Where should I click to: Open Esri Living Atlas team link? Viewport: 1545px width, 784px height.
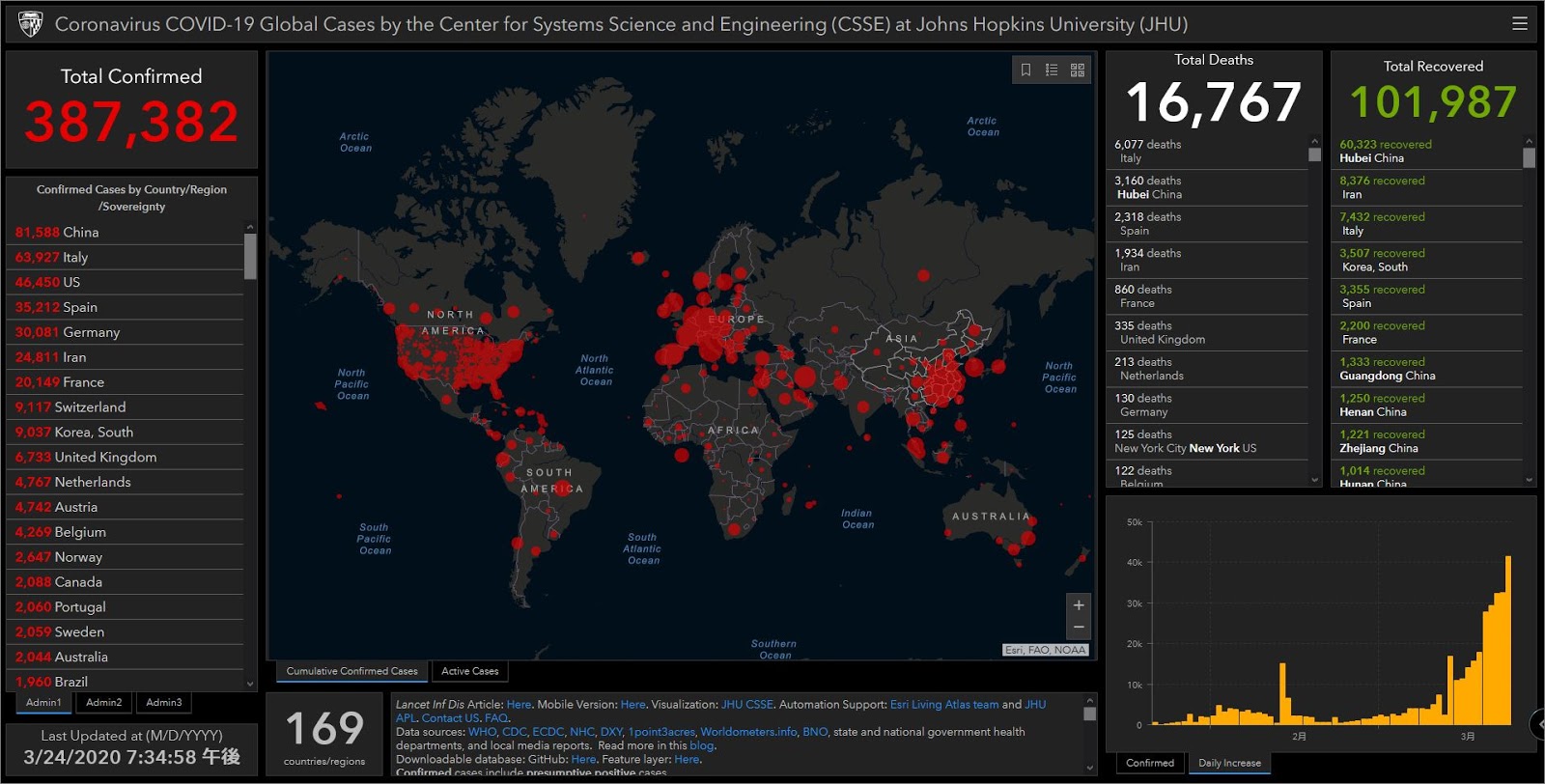click(944, 705)
